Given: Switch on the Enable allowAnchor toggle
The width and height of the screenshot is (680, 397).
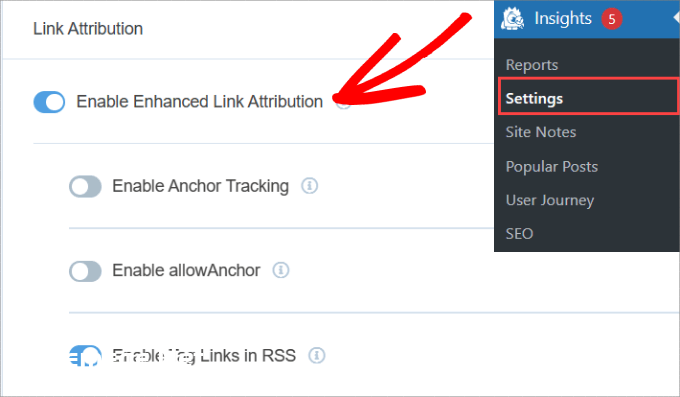Looking at the screenshot, I should [x=85, y=271].
